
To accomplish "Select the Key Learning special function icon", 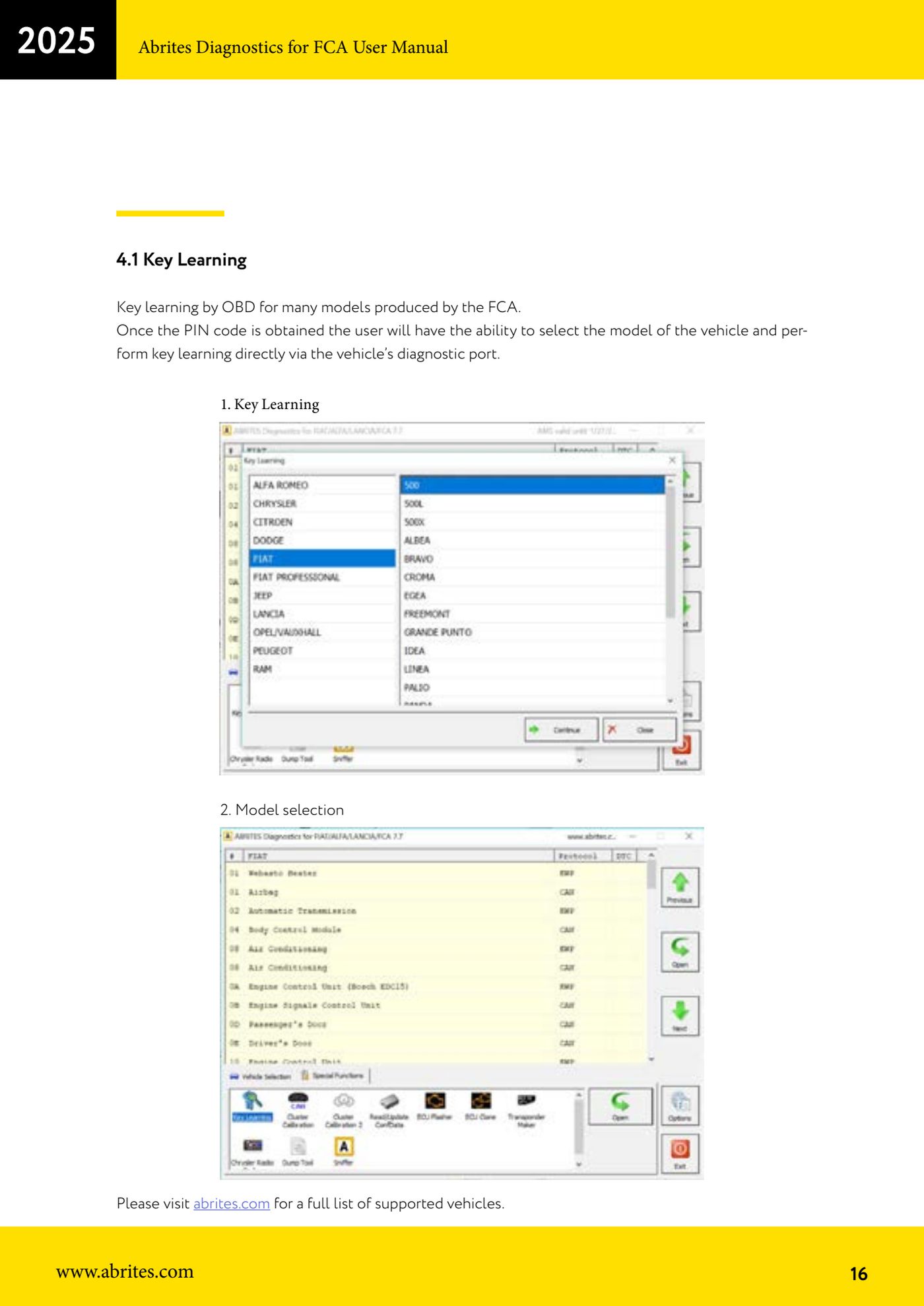I will [252, 1106].
